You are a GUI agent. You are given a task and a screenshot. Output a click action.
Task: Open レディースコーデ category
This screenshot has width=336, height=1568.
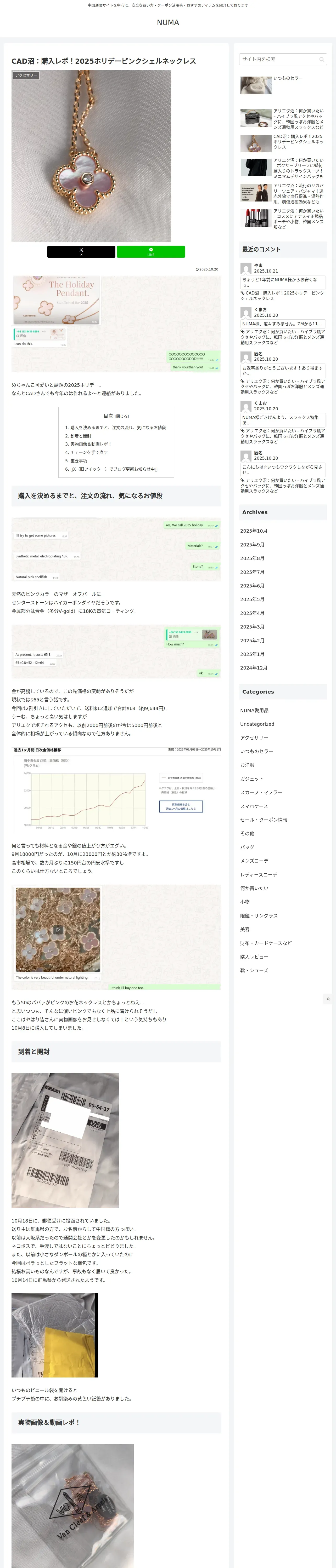[x=259, y=875]
